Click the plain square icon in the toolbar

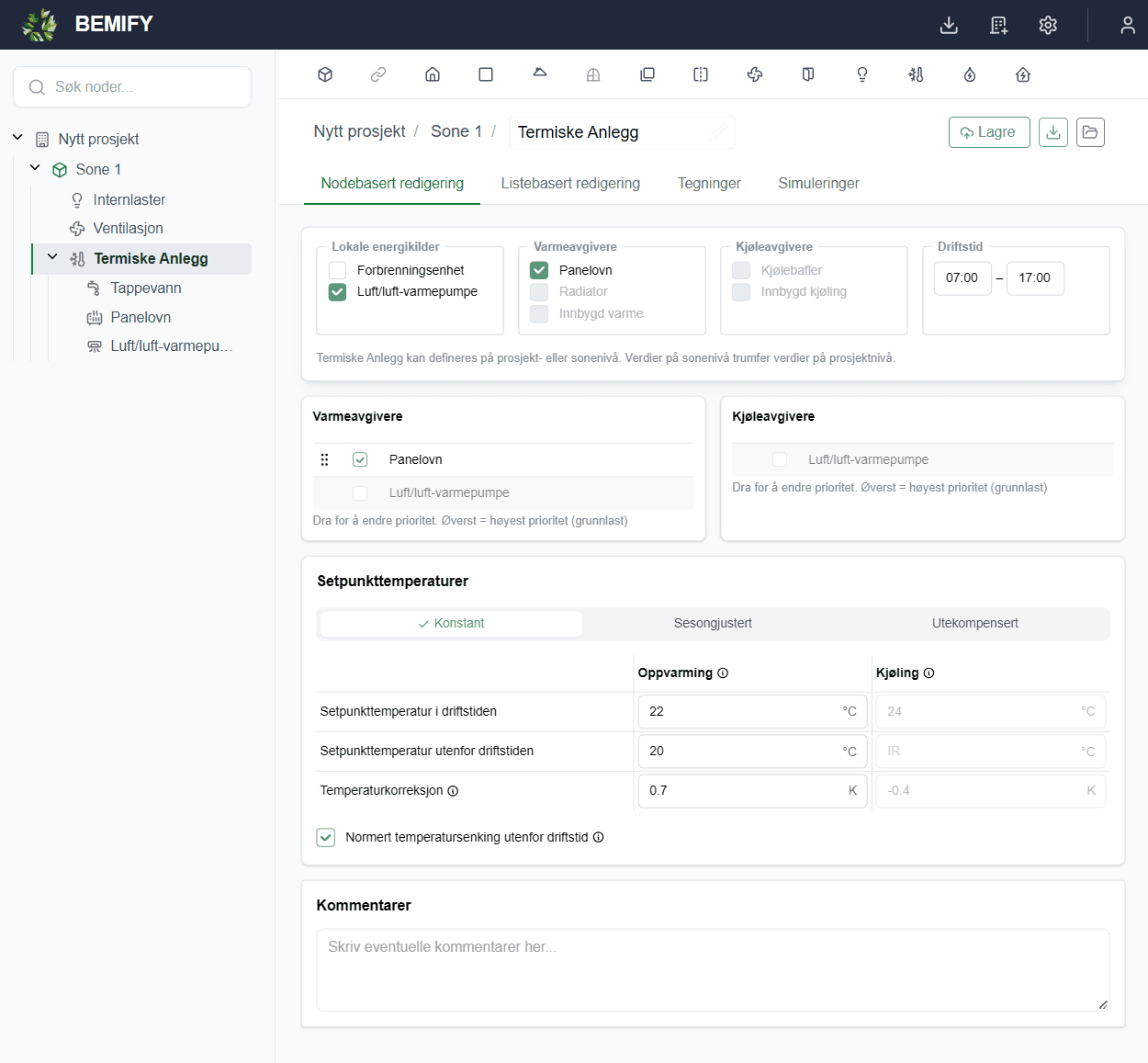pos(486,74)
